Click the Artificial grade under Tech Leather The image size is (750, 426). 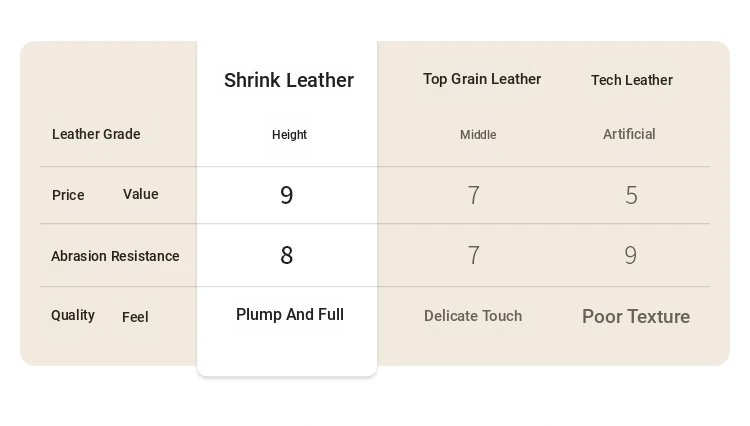(x=629, y=134)
